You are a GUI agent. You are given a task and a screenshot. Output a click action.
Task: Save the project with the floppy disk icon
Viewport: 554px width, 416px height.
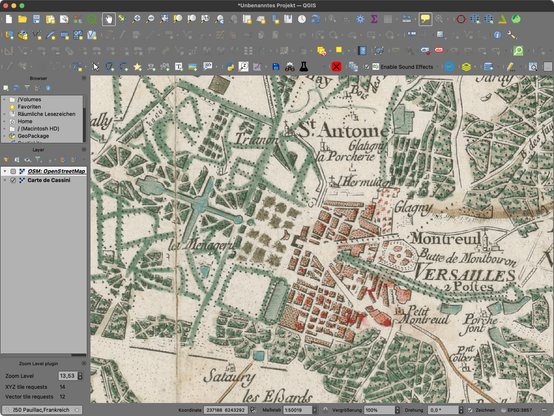pos(36,19)
